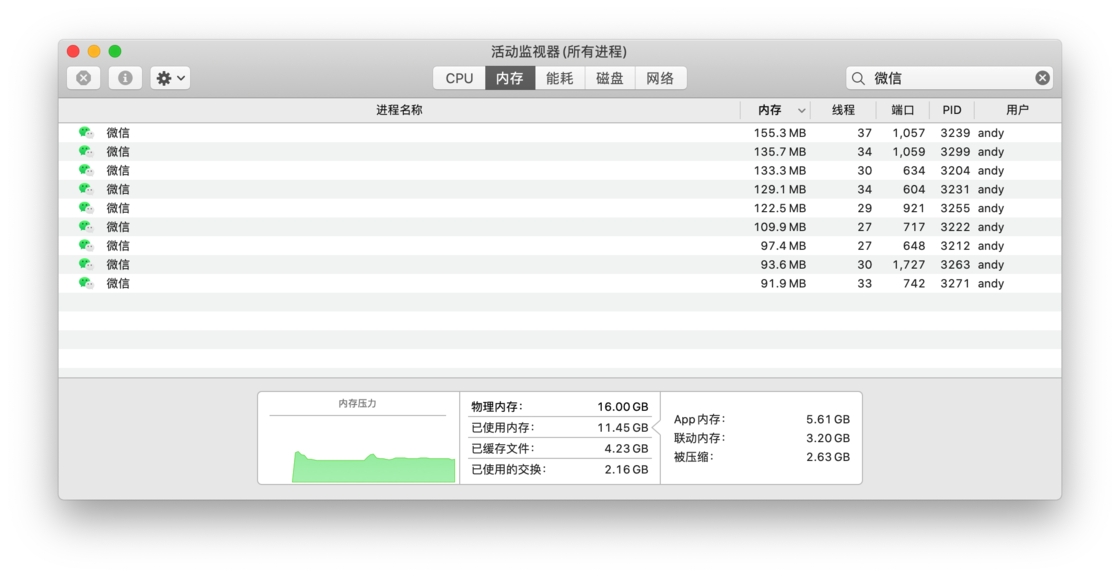This screenshot has height=577, width=1120.
Task: Open the 网络 tab
Action: tap(660, 78)
